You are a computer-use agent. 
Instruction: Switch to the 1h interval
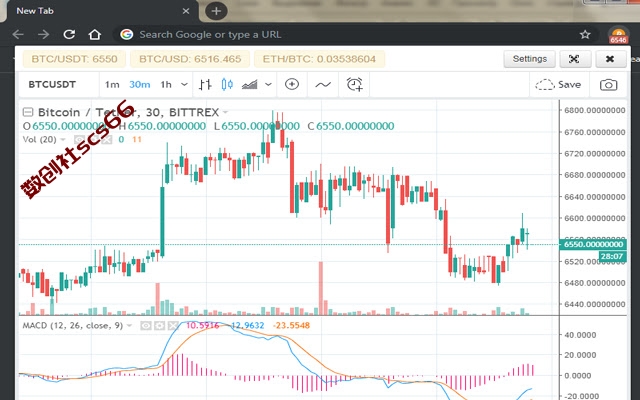[166, 84]
